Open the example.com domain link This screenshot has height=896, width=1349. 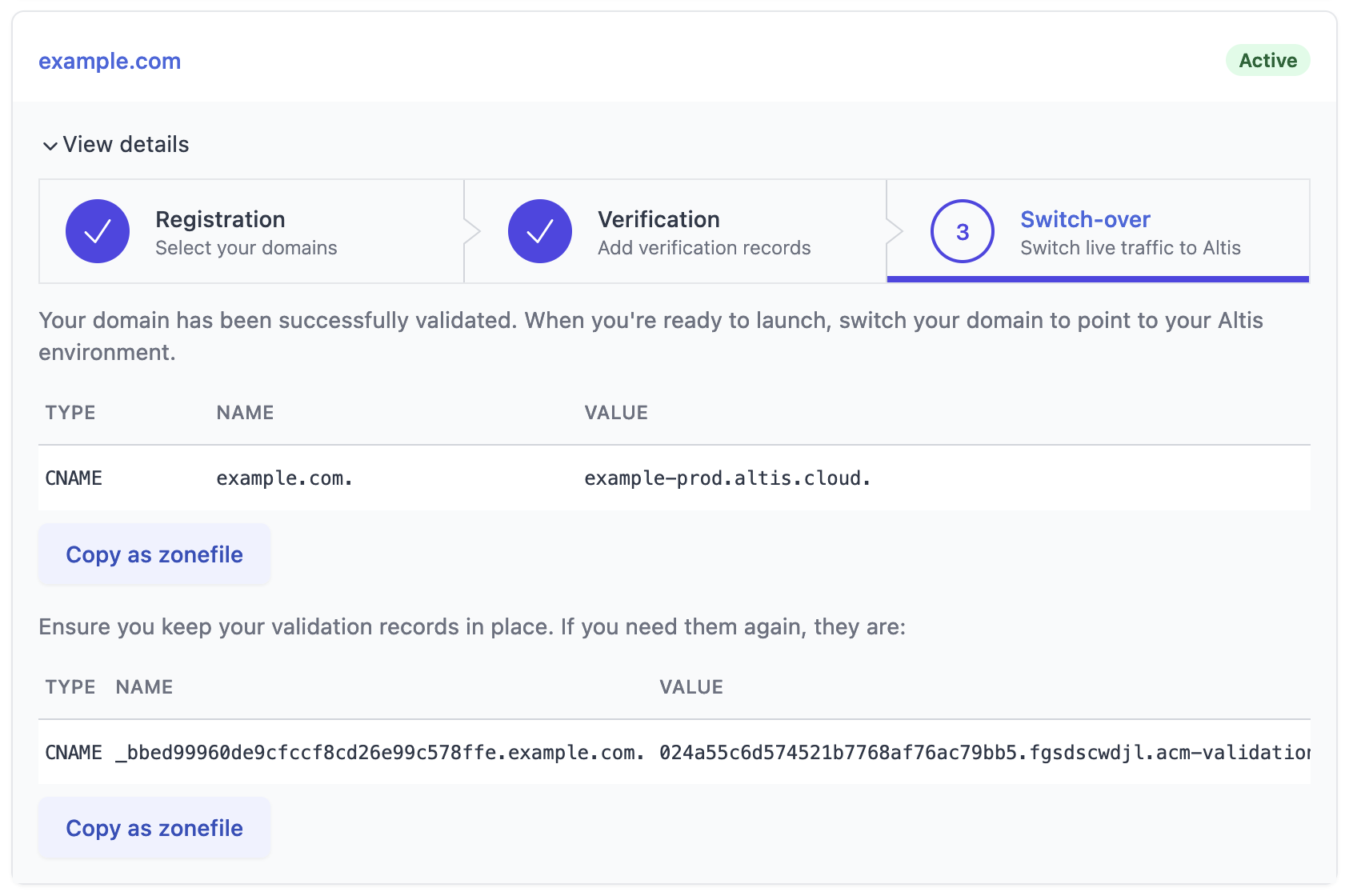[110, 61]
